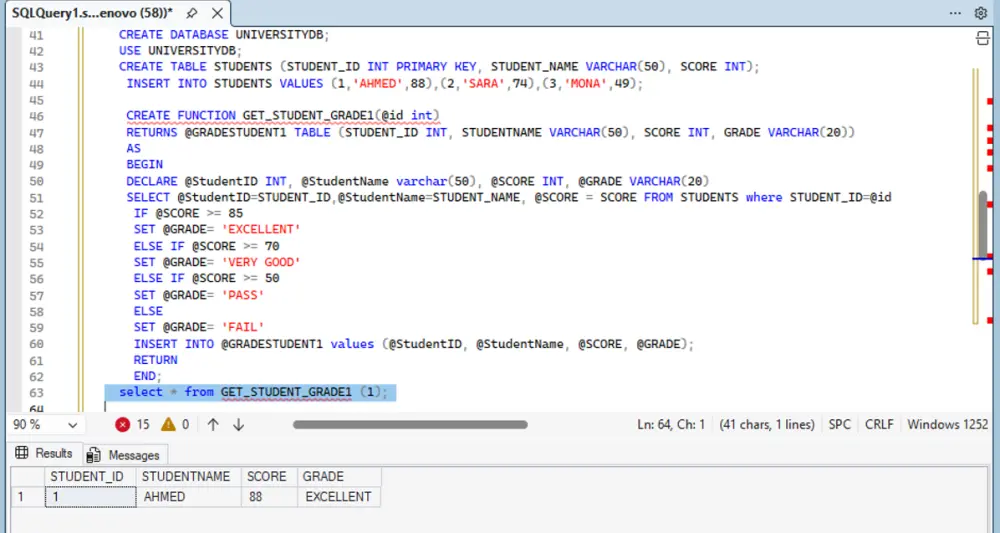
Task: Click the Ln: 64, Ch: 1 indicator
Action: 671,425
